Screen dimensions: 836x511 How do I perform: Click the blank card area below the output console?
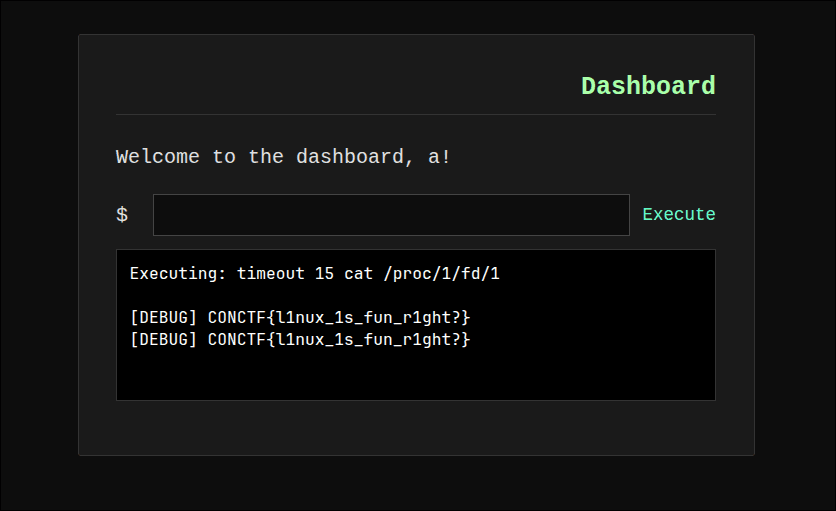pos(415,428)
